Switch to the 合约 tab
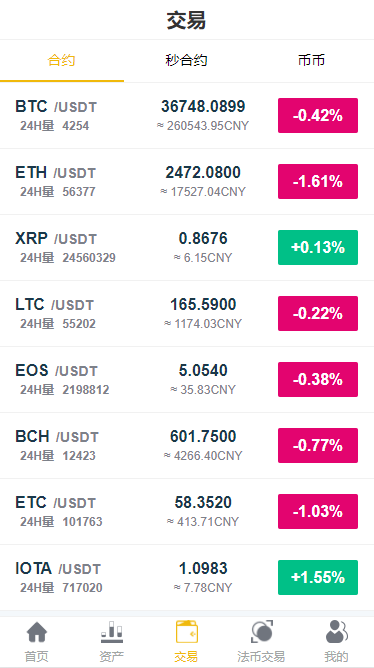Viewport: 374px width, 668px height. pos(61,60)
